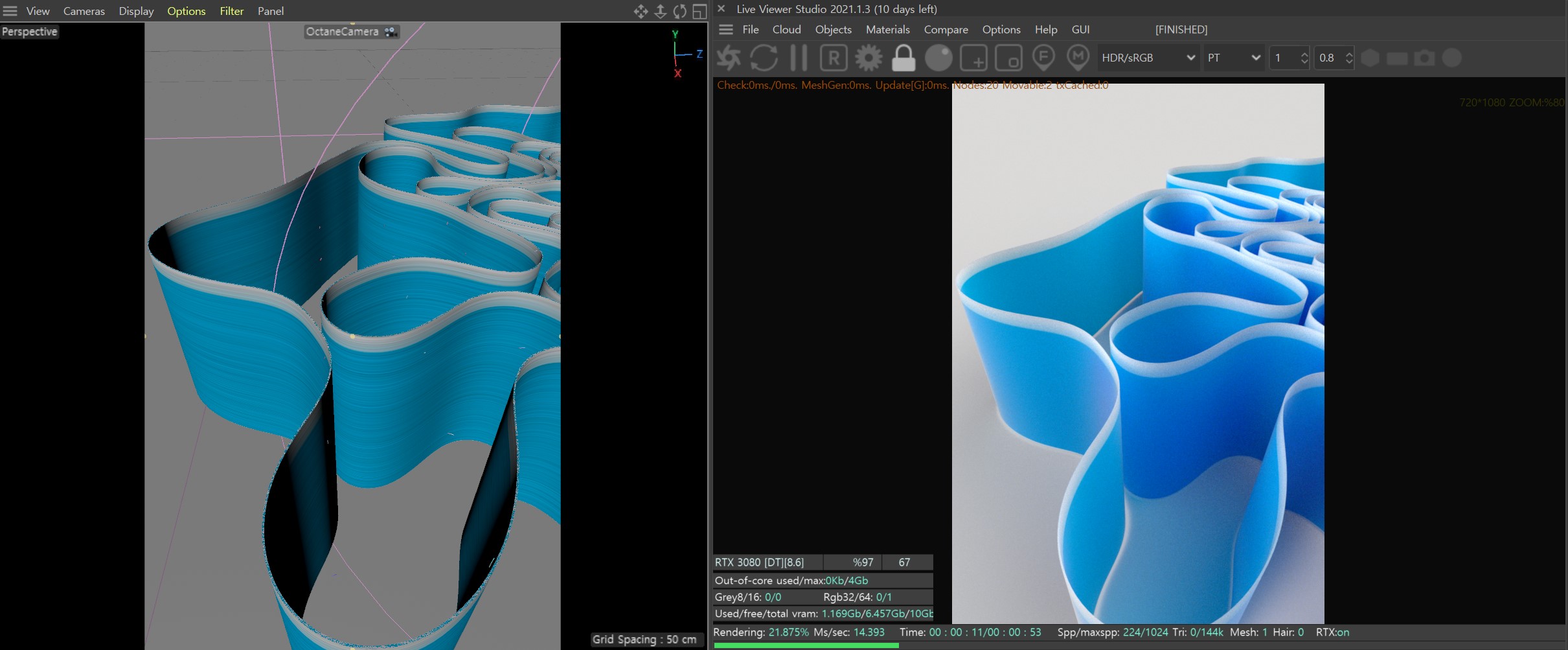Toggle the lock resolution padlock icon
This screenshot has height=650, width=1568.
coord(903,58)
